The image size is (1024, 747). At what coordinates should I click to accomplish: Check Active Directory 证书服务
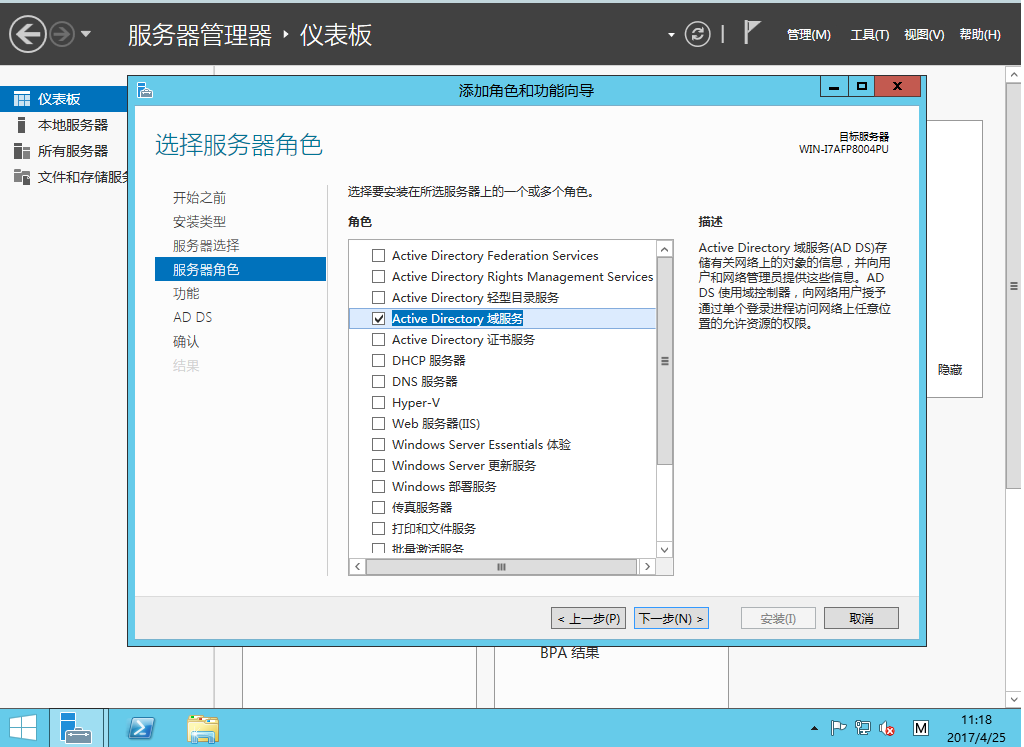coord(378,340)
